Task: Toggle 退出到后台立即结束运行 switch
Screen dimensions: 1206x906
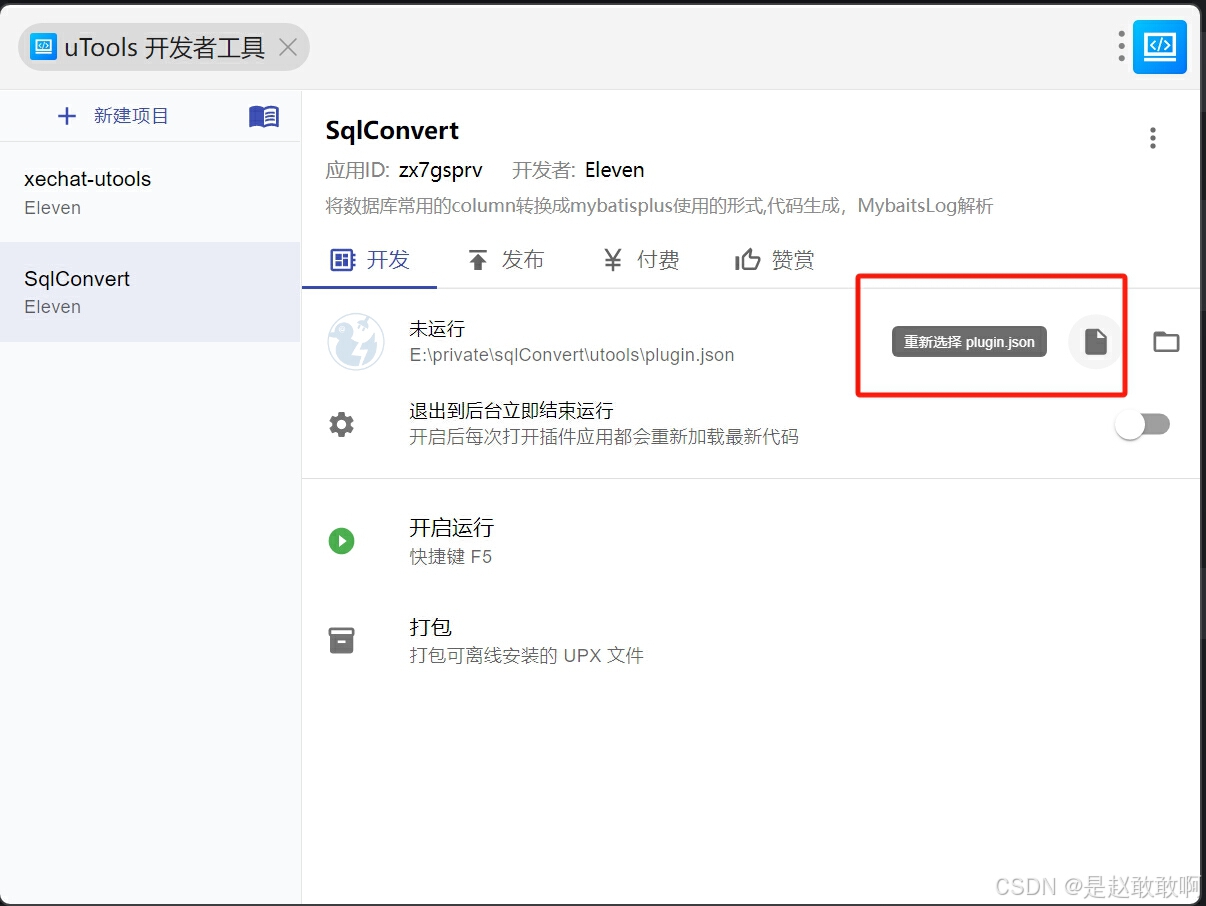Action: (x=1143, y=425)
